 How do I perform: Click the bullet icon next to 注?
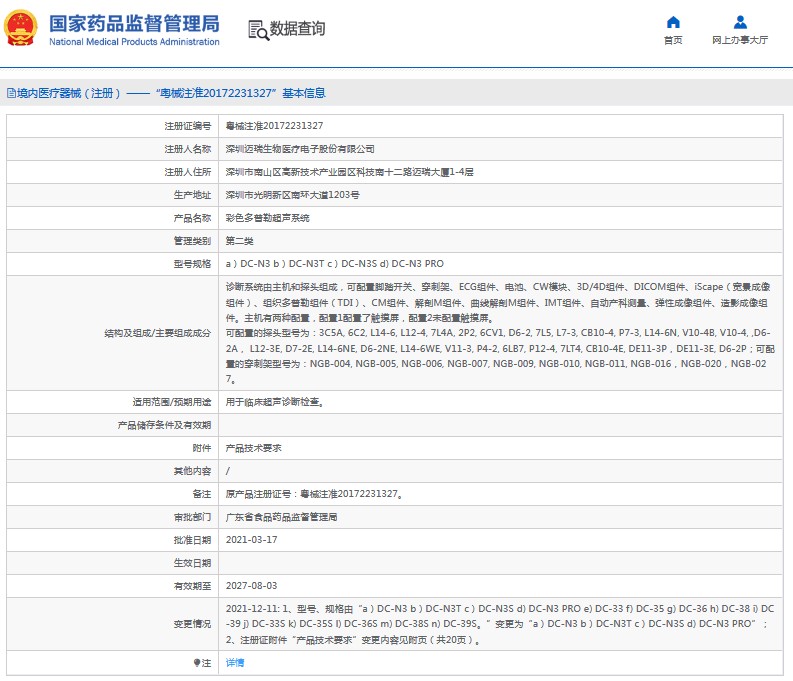pos(197,663)
